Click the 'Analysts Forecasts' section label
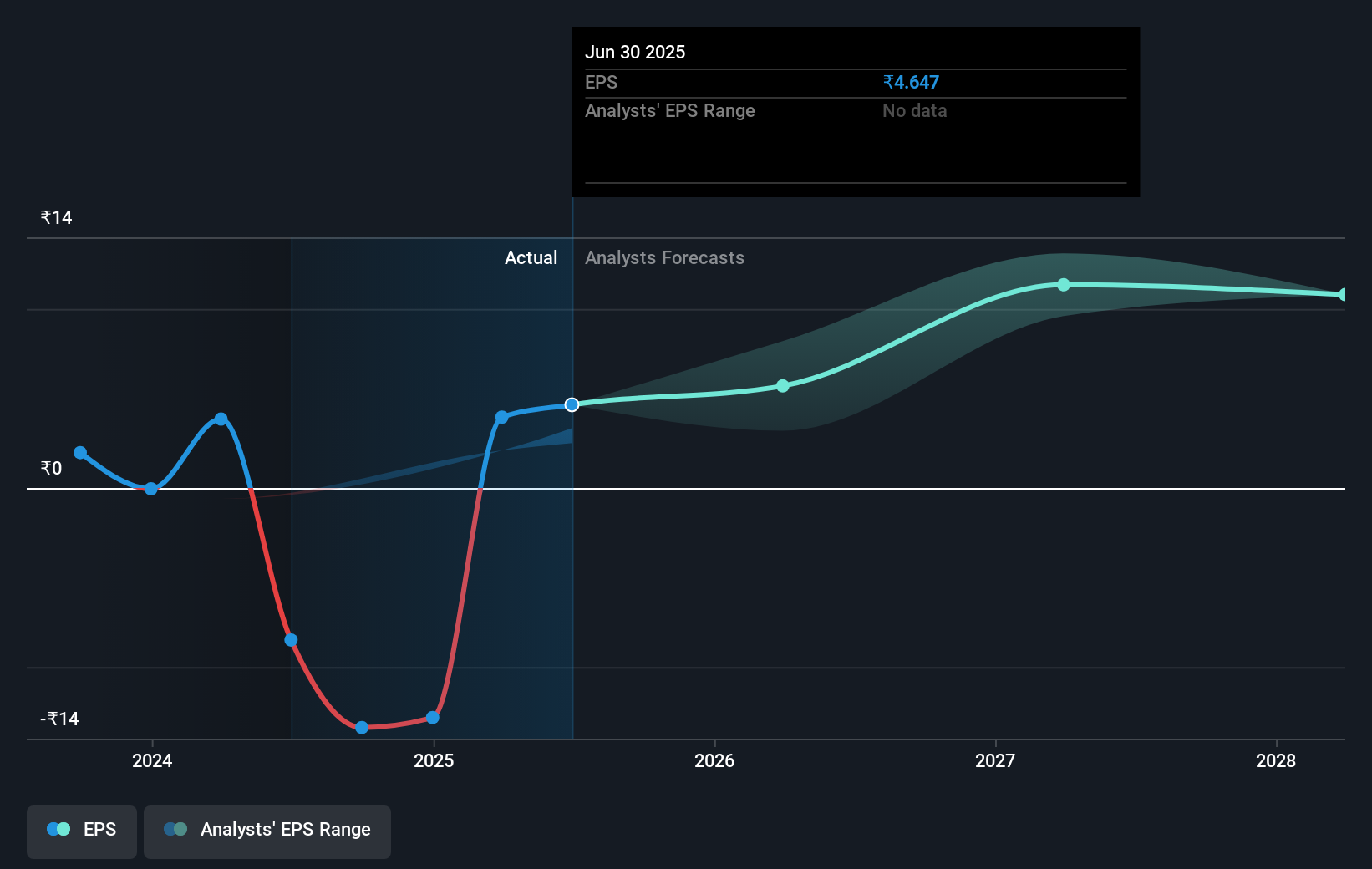This screenshot has width=1372, height=869. 664,258
